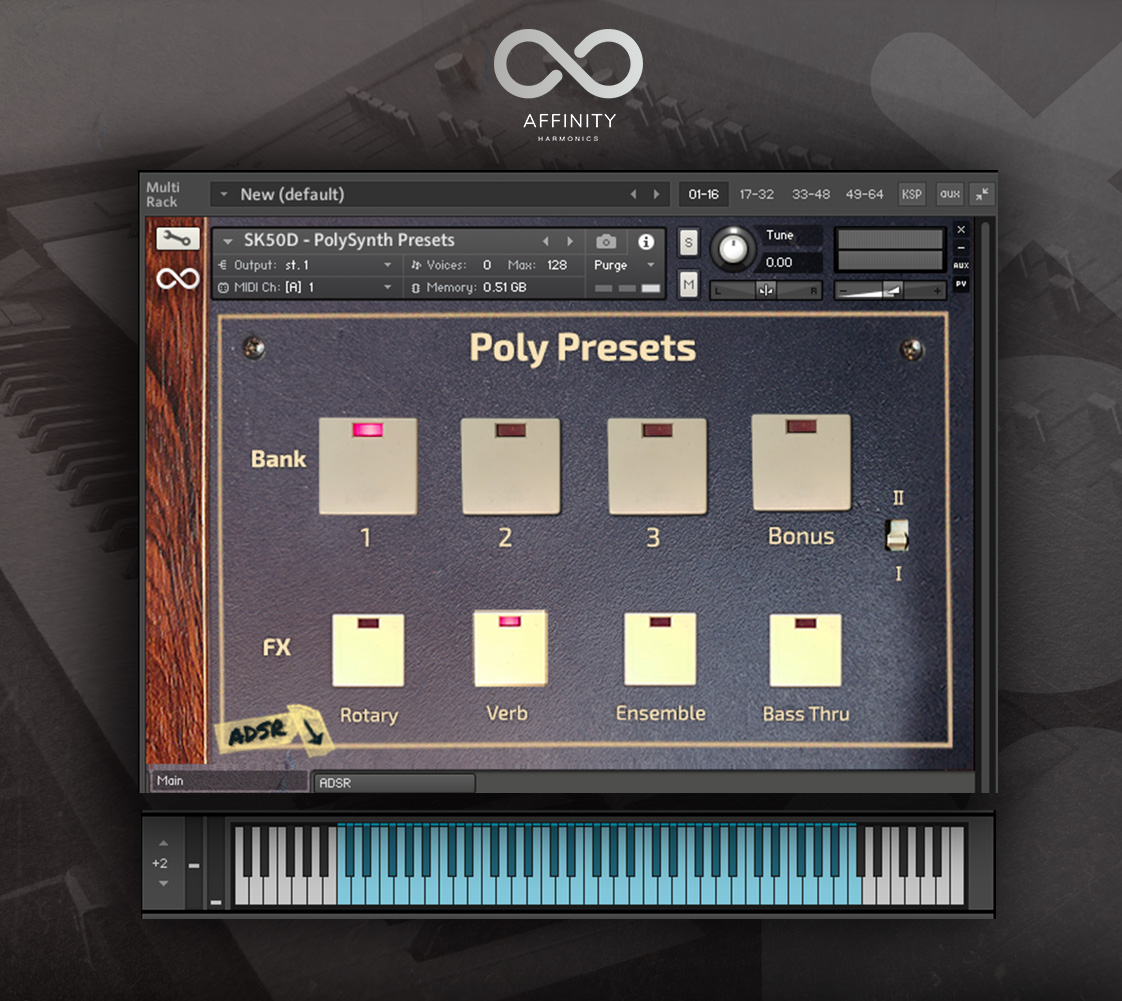Shift keyboard octave up arrow
The image size is (1122, 1001).
pos(163,843)
